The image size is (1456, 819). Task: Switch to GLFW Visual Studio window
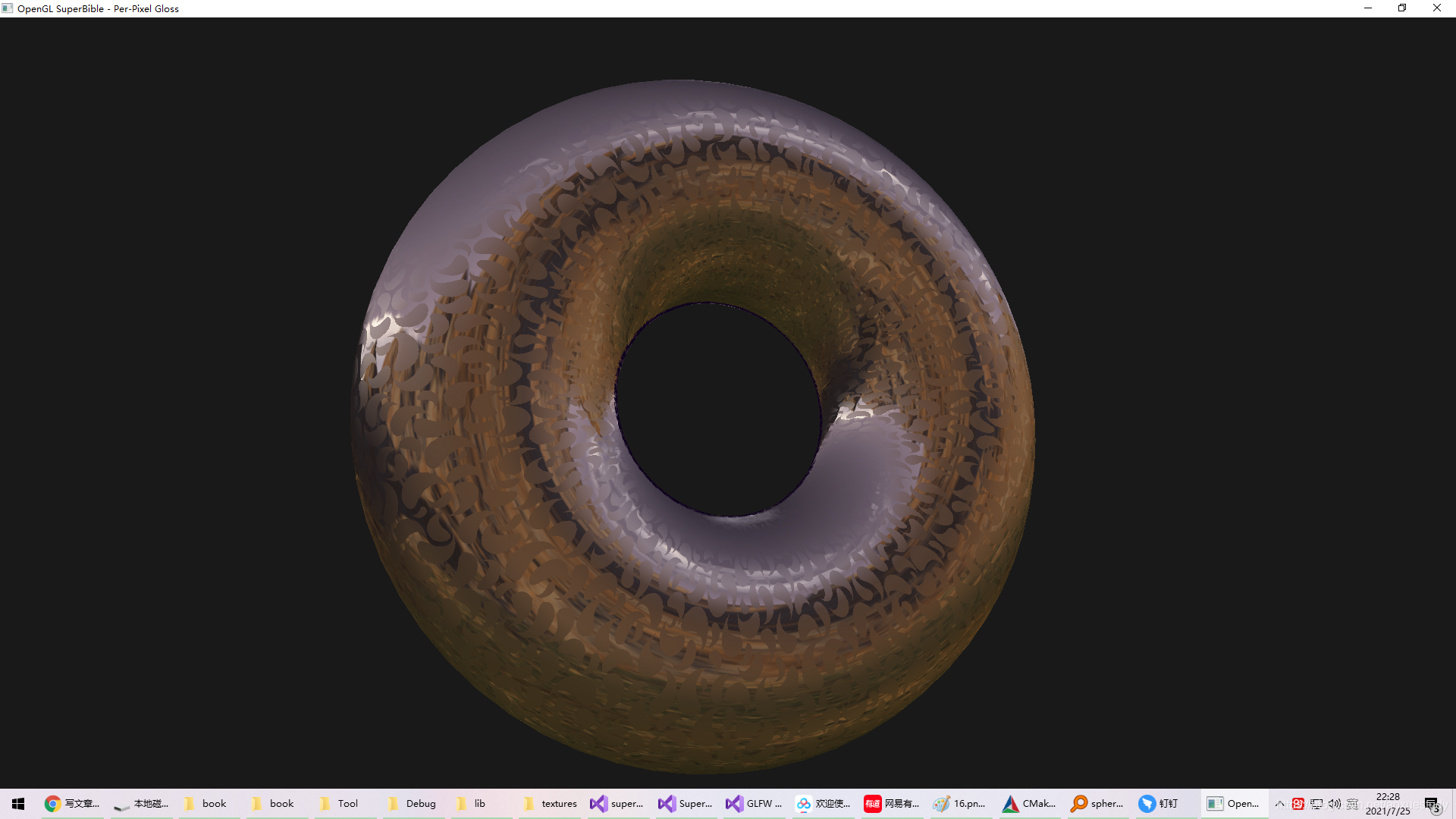tap(754, 804)
